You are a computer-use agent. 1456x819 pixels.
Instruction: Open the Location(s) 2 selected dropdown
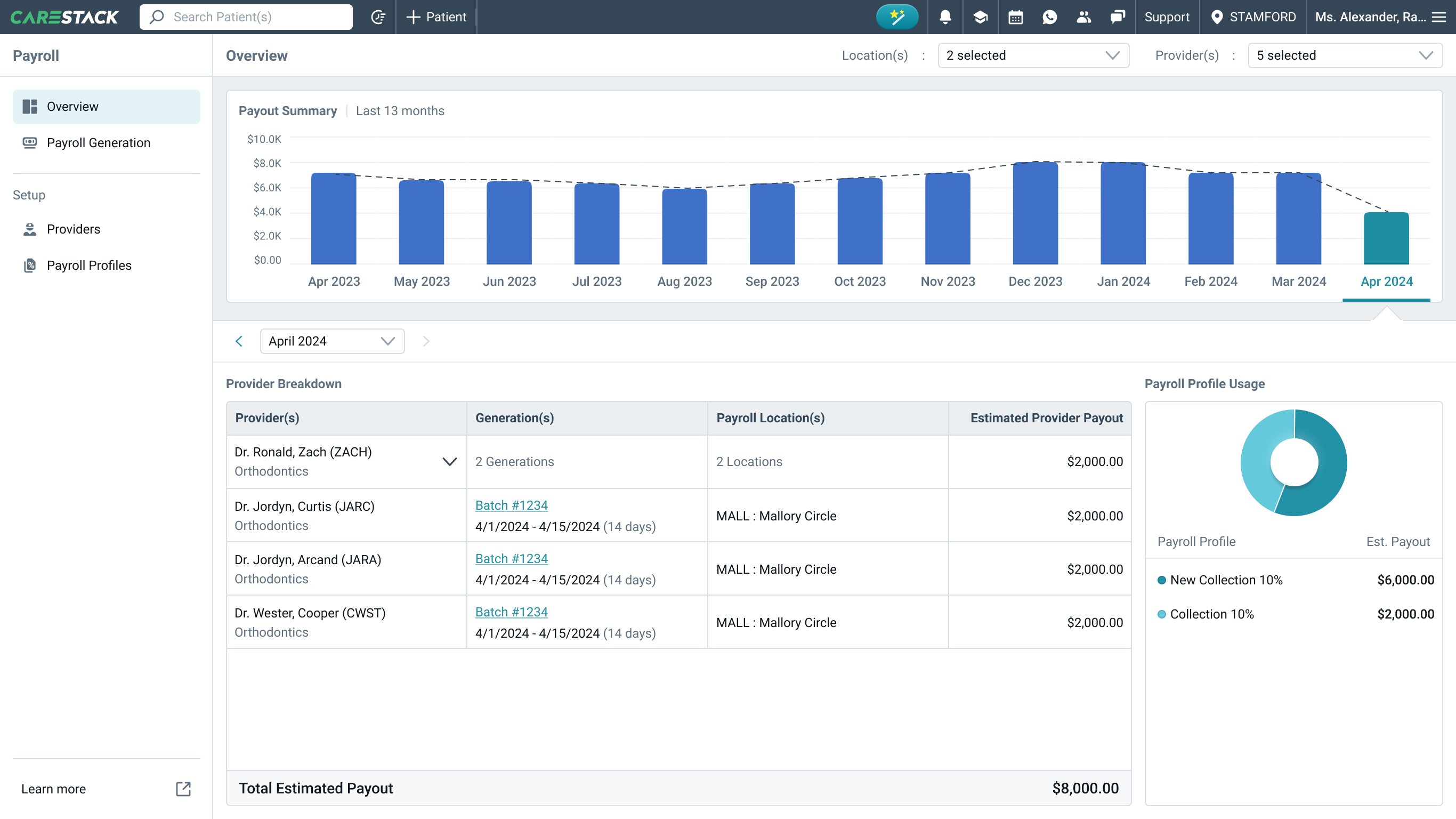coord(1033,55)
